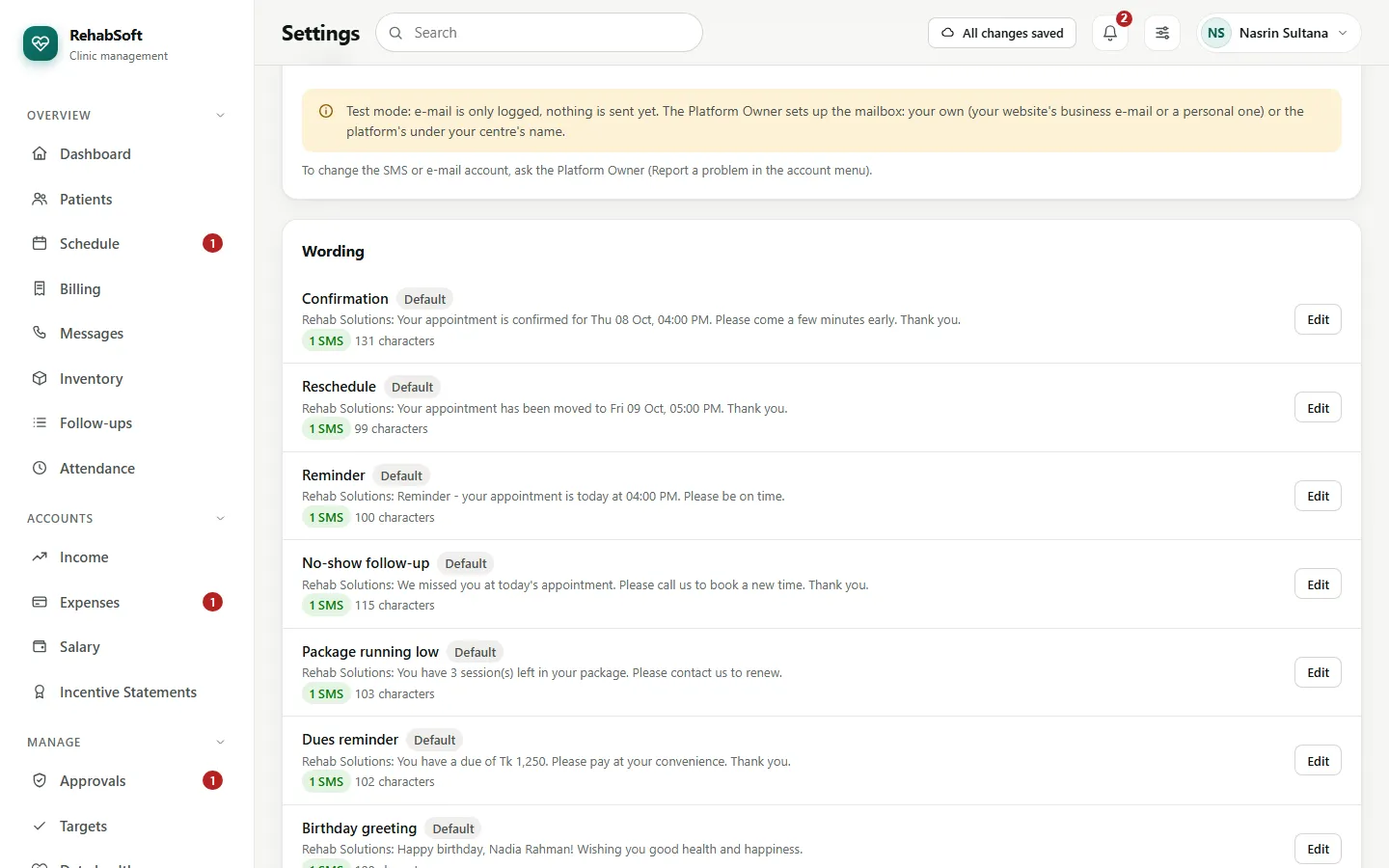Edit the Birthday greeting wording

pos(1318,849)
